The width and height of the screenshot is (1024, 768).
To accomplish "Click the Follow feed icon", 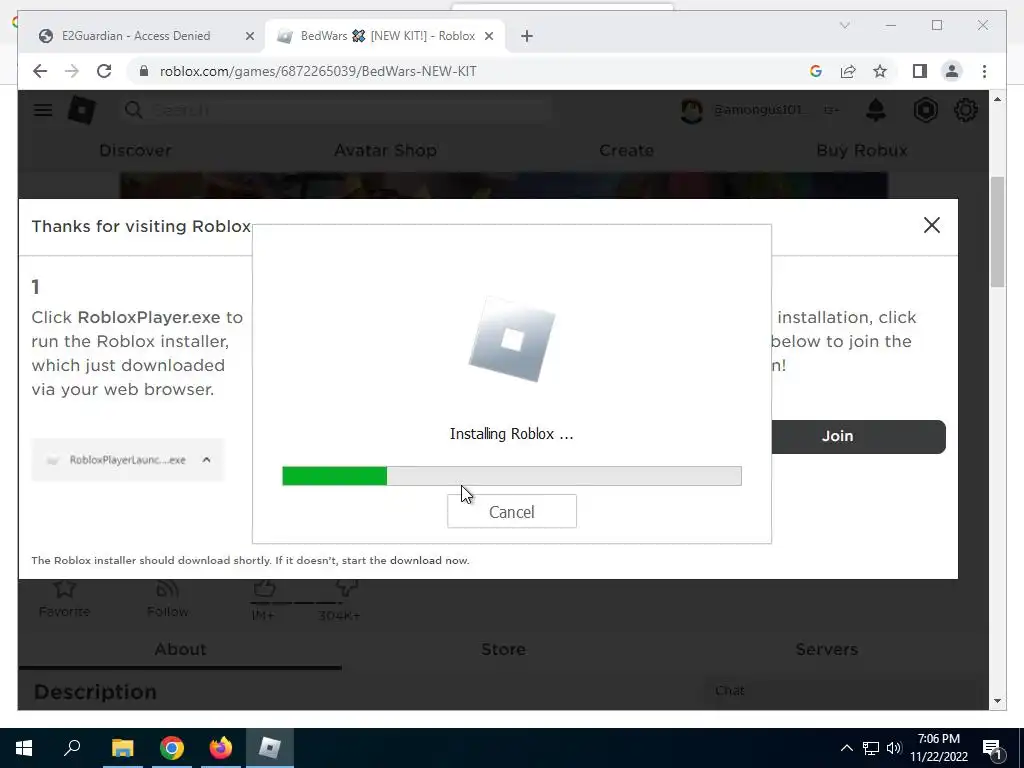I will [x=168, y=589].
